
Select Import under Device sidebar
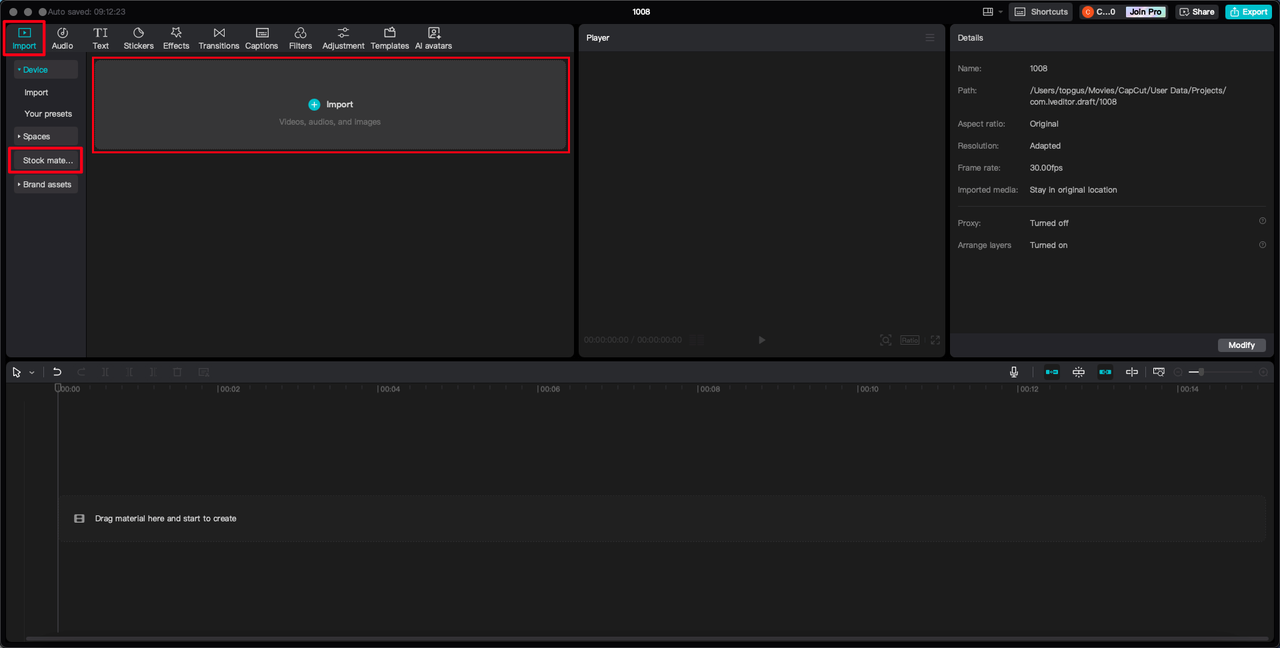(36, 92)
